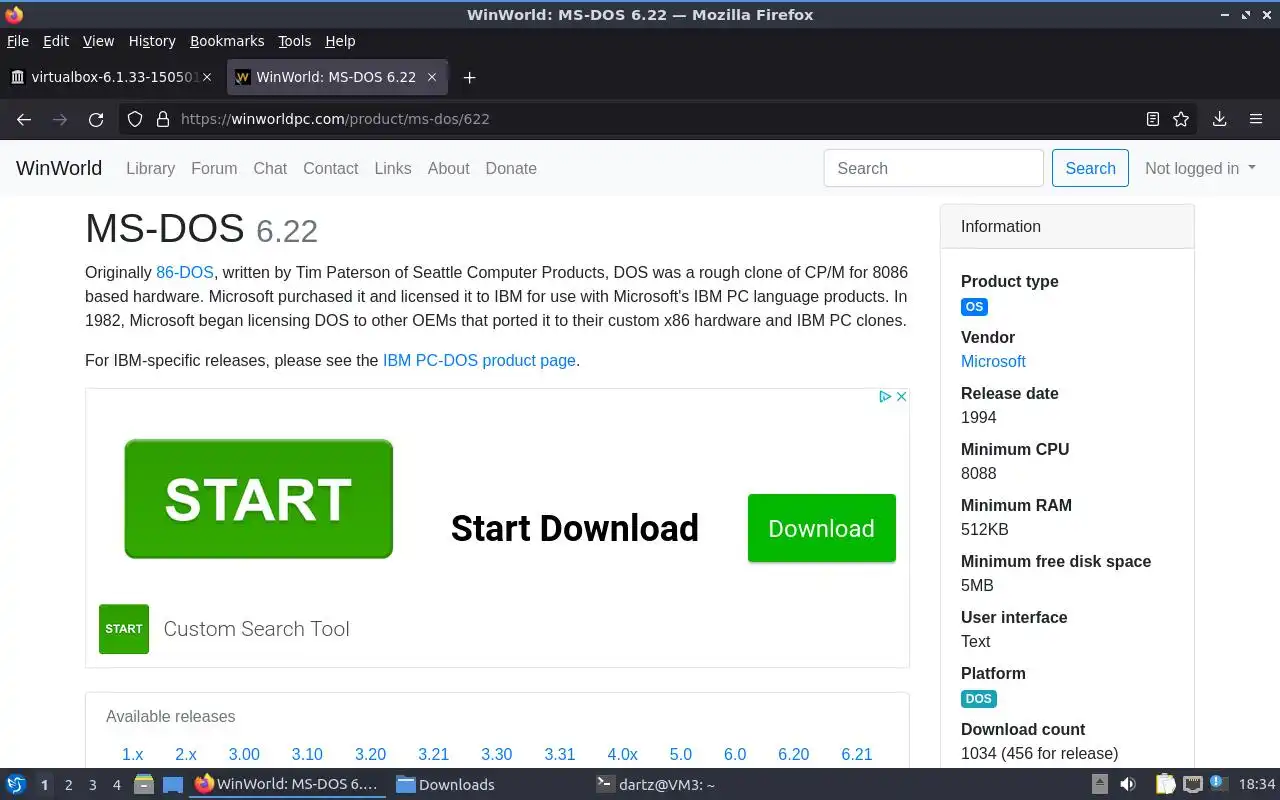Follow the 86-DOS link in description

[x=185, y=272]
